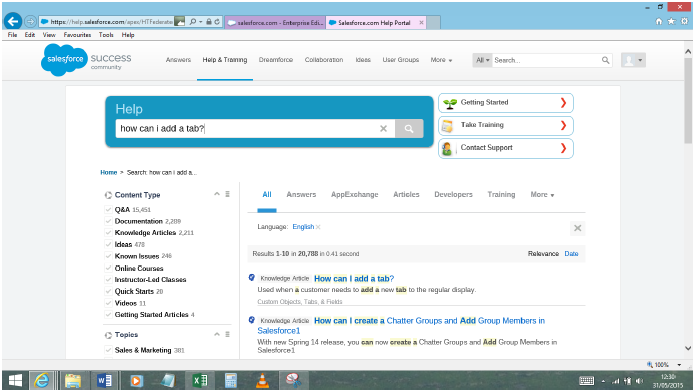Viewport: 694px width, 392px height.
Task: Click the browser Home icon
Action: click(659, 21)
